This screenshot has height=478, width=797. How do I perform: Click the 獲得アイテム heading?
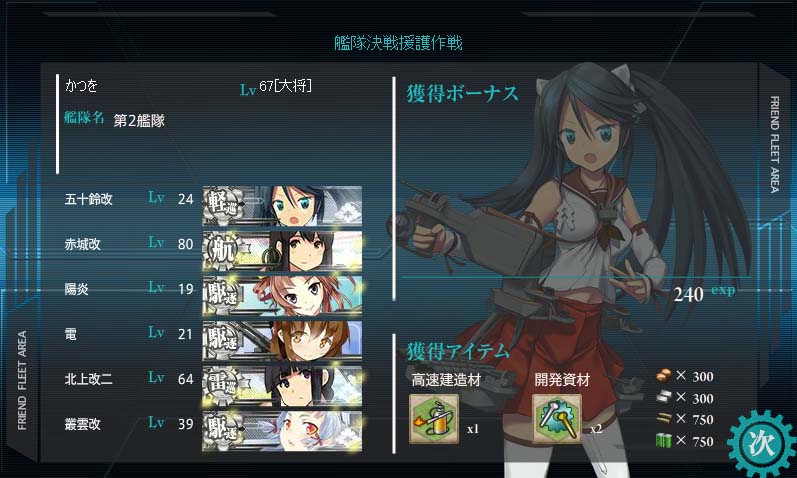(457, 351)
